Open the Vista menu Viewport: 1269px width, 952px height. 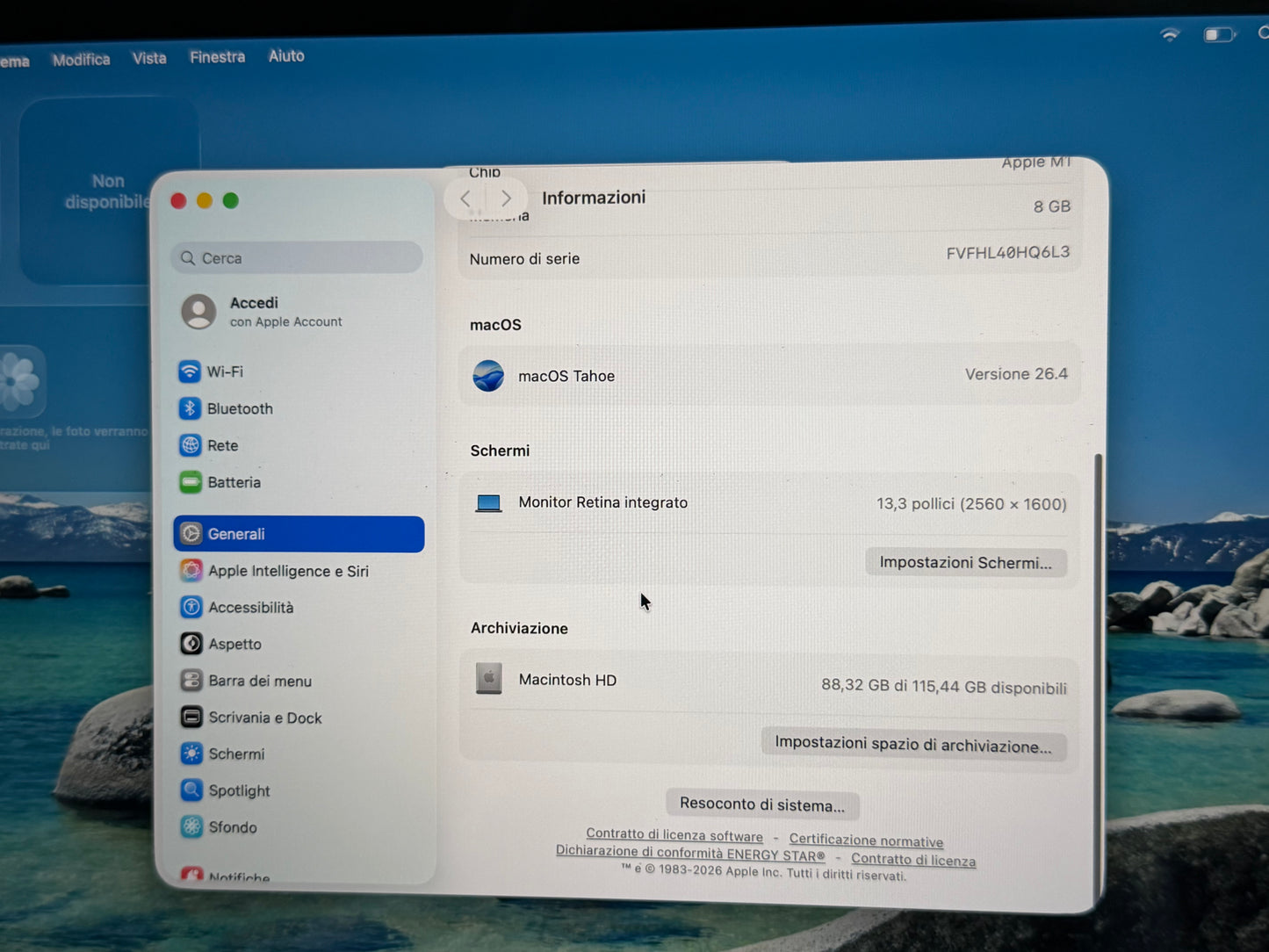149,58
